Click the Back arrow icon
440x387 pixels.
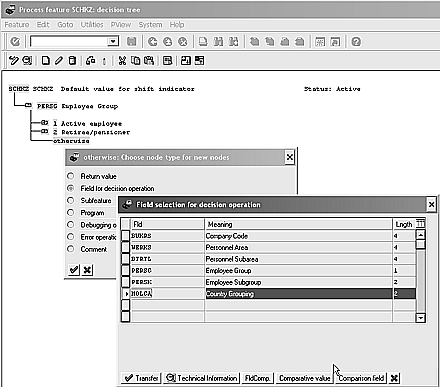click(x=153, y=42)
